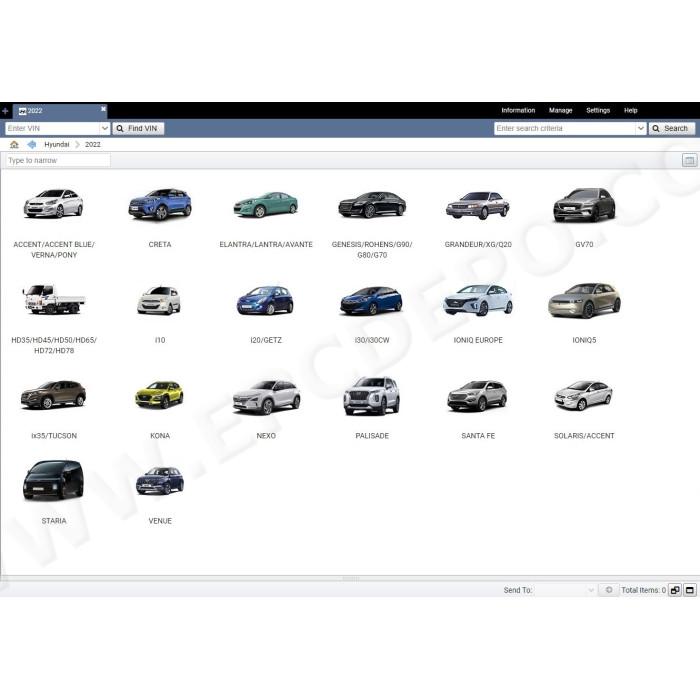Click the Type to narrow filter box
This screenshot has height=700, width=700.
coord(58,160)
